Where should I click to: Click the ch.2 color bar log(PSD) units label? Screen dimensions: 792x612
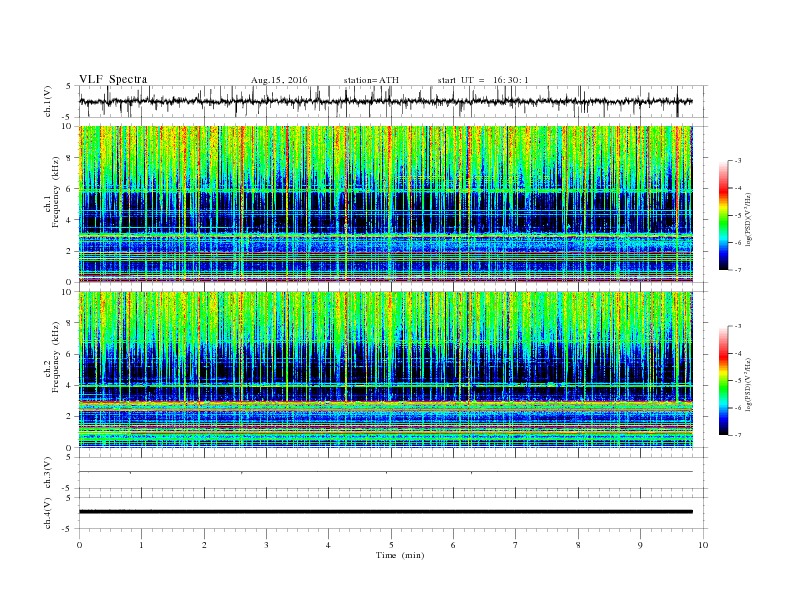click(x=749, y=384)
